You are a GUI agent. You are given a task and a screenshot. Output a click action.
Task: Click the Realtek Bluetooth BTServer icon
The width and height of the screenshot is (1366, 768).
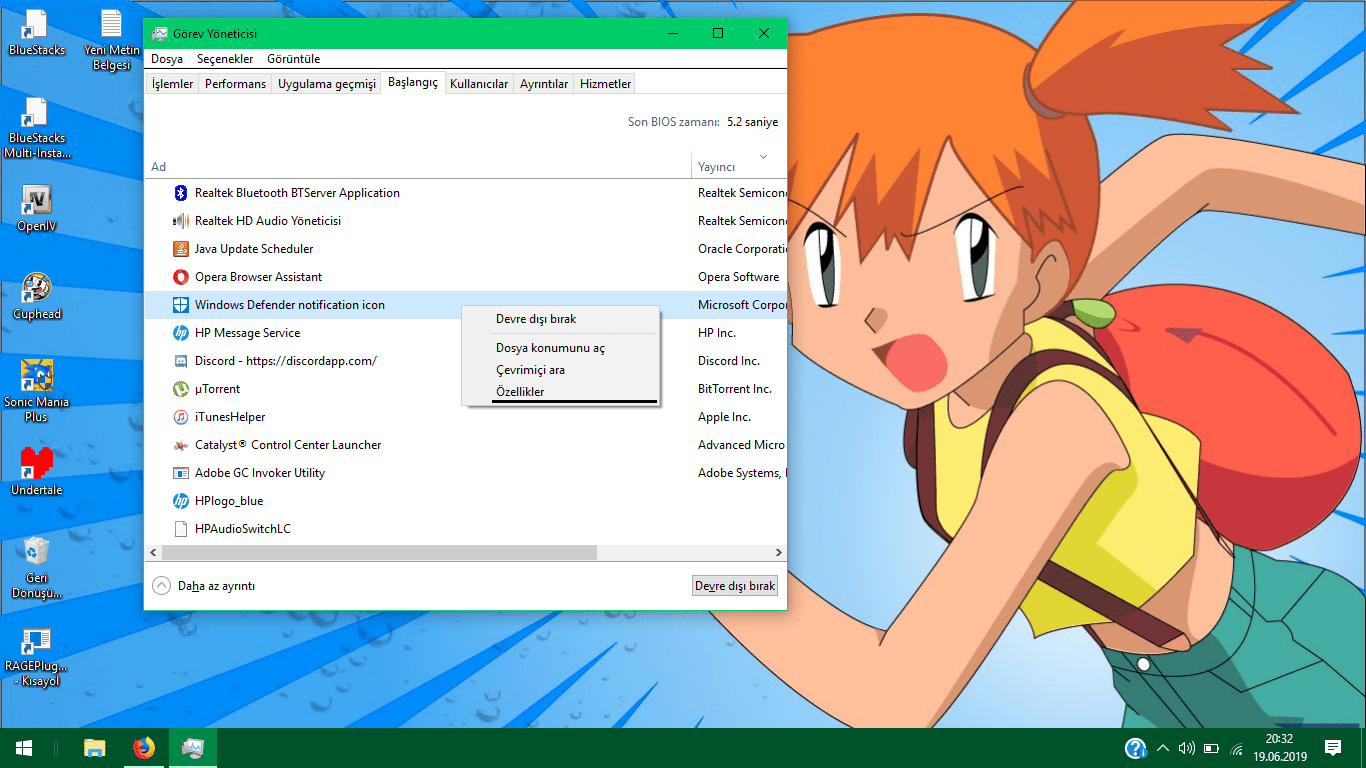[181, 193]
